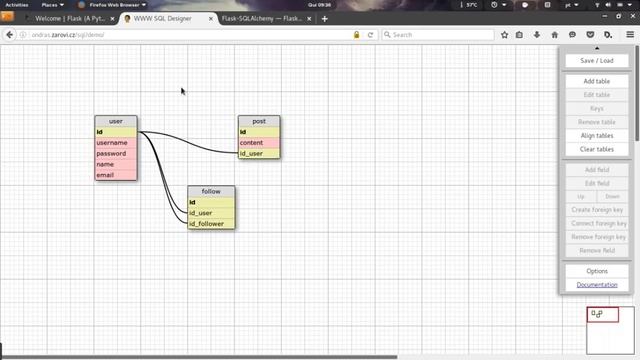Viewport: 640px width, 360px height.
Task: Select the id_user field in follow table
Action: point(211,213)
